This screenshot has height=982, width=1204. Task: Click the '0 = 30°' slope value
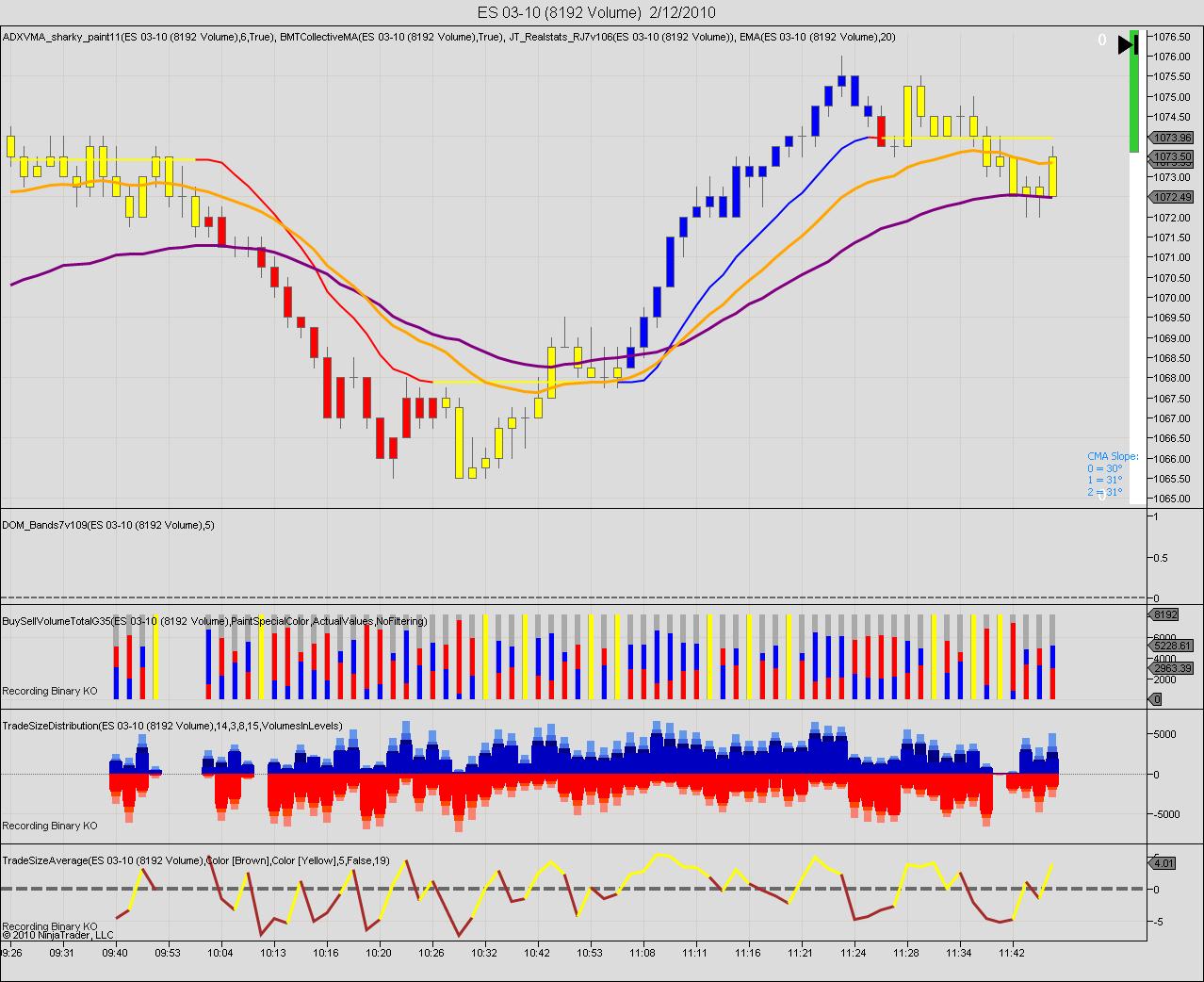1105,468
